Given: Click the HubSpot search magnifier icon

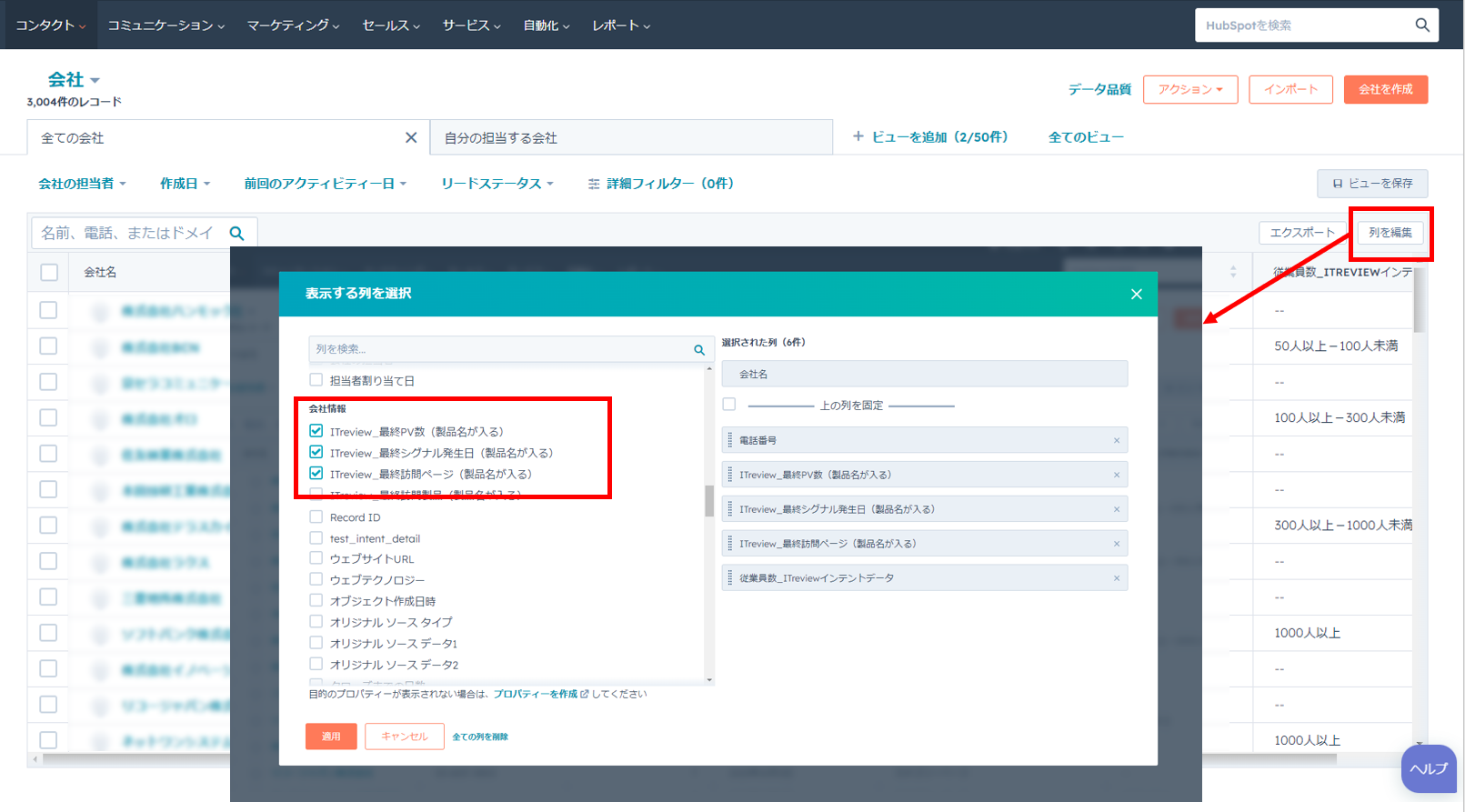Looking at the screenshot, I should coord(1421,25).
